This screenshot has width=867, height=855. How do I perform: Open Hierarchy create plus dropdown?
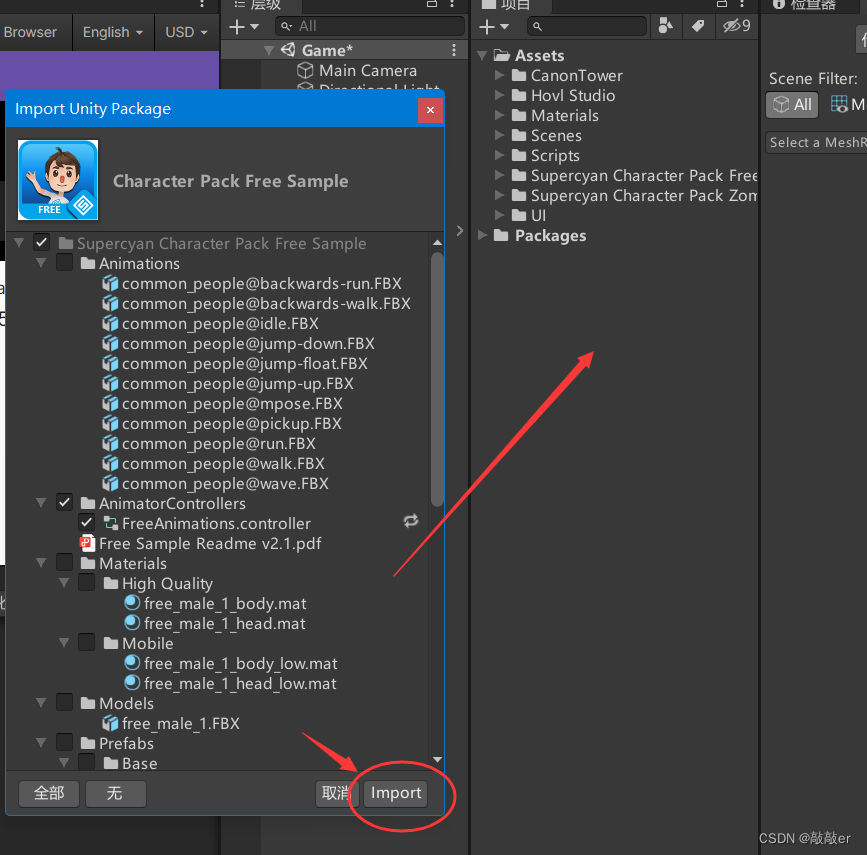coord(244,27)
